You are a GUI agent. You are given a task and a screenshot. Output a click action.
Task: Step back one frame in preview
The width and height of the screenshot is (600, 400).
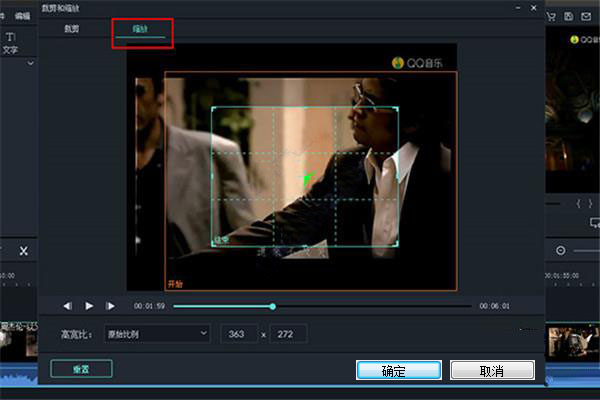click(68, 306)
